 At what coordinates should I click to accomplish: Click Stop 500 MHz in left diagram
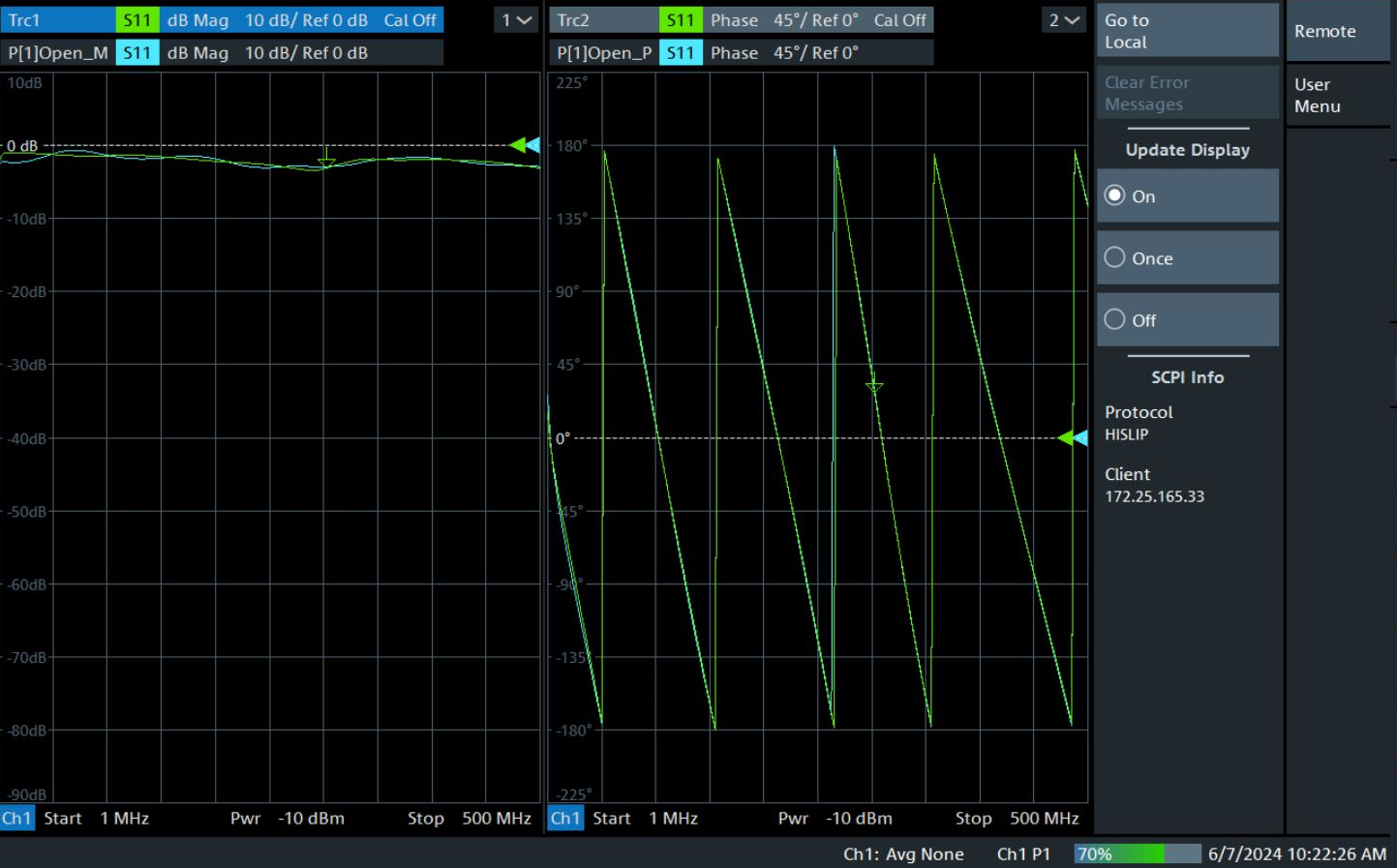click(x=470, y=819)
